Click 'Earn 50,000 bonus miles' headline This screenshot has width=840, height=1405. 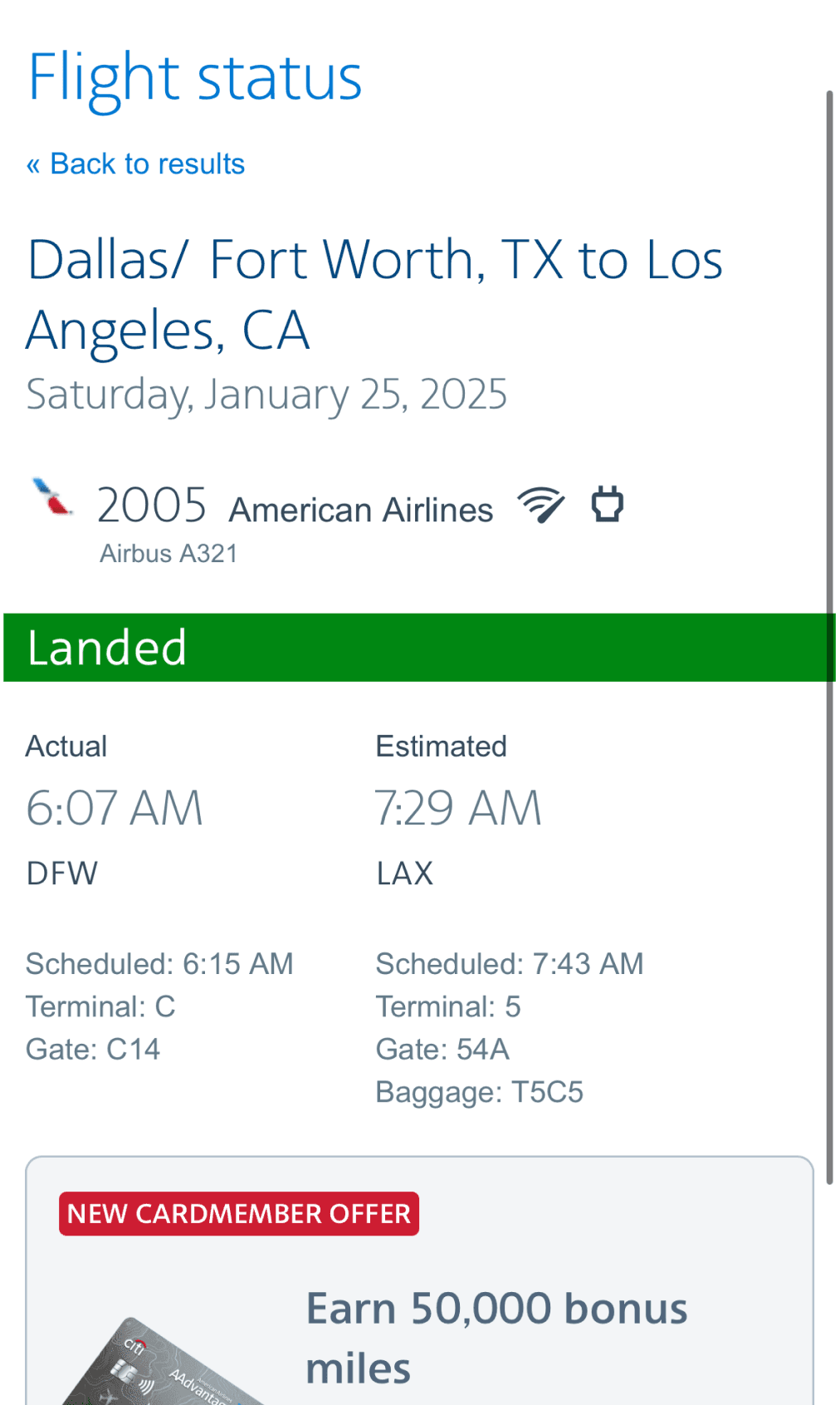pyautogui.click(x=496, y=1337)
